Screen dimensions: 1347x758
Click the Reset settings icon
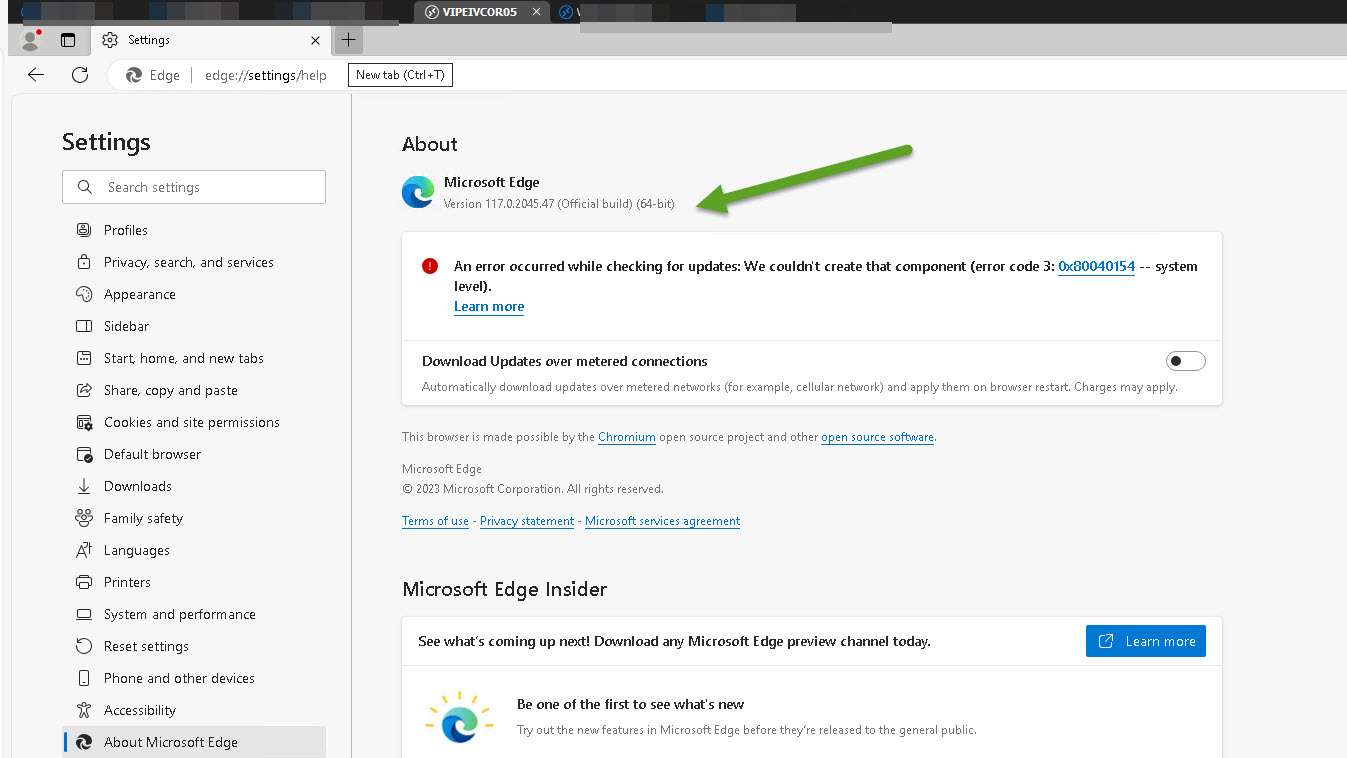(84, 646)
